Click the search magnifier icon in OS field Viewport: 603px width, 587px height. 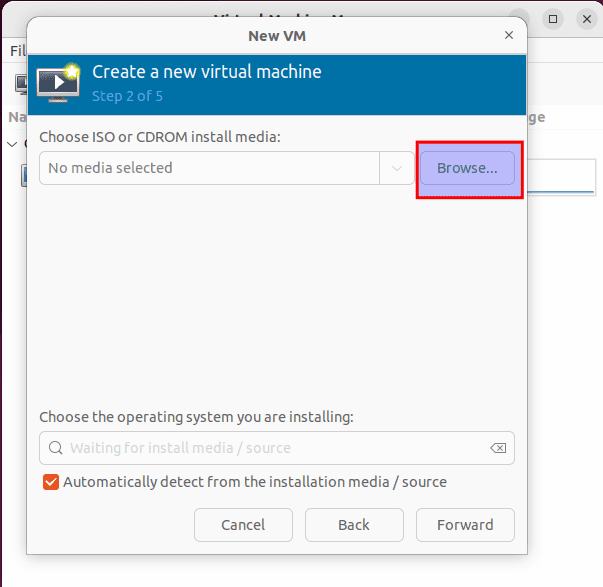[x=55, y=448]
